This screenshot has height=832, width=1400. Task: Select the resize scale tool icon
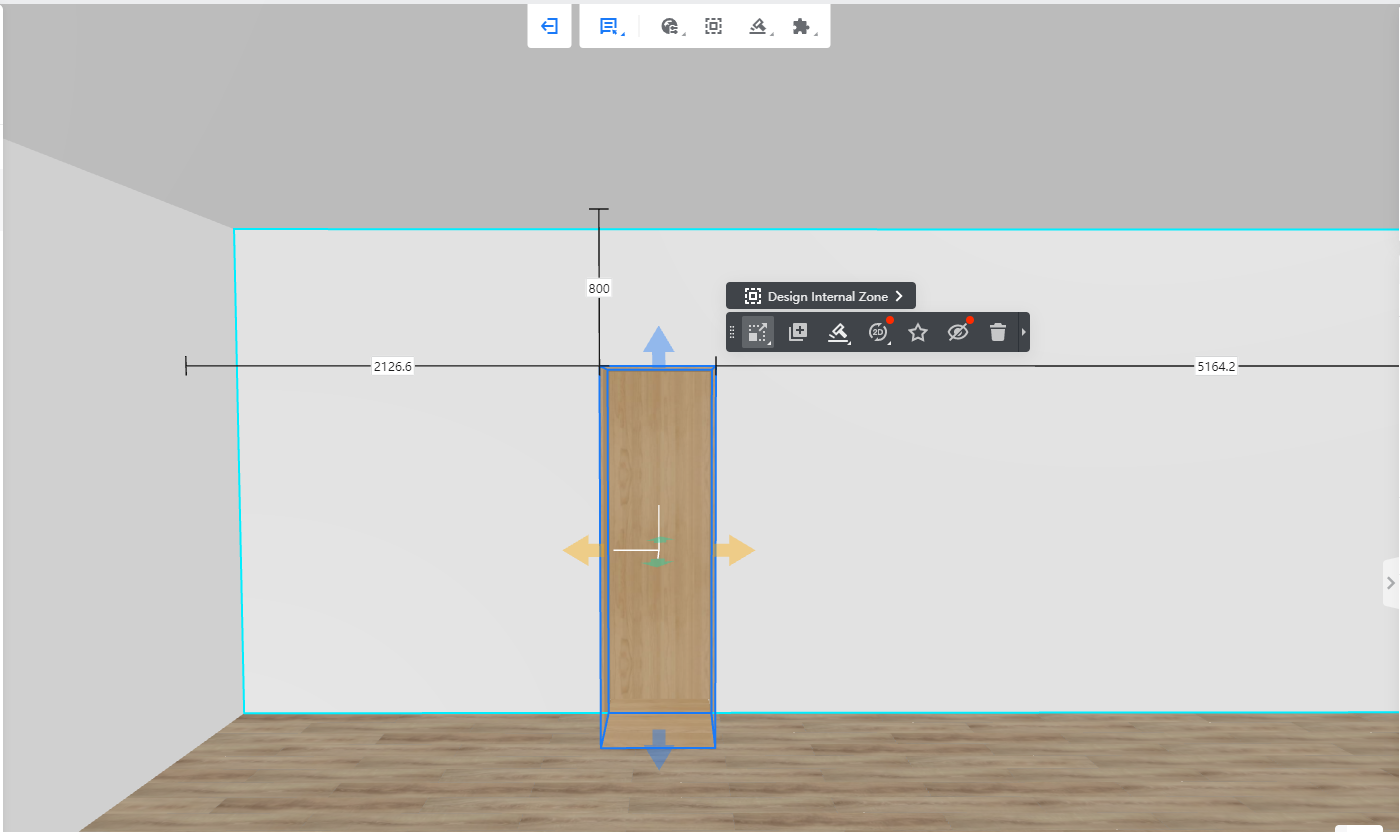coord(758,333)
